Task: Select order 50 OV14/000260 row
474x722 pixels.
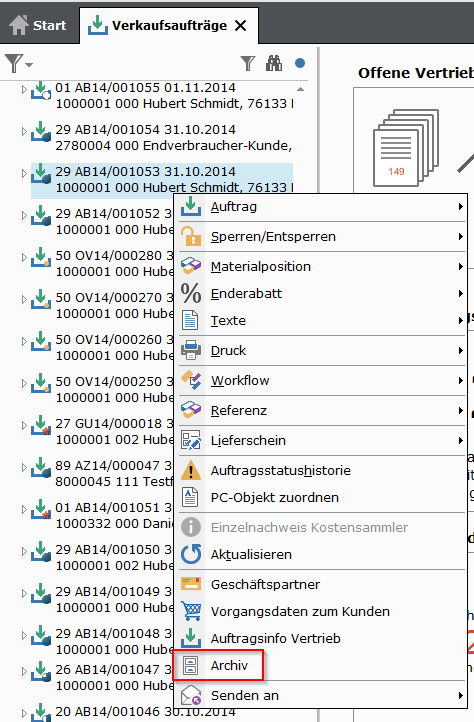Action: (102, 347)
